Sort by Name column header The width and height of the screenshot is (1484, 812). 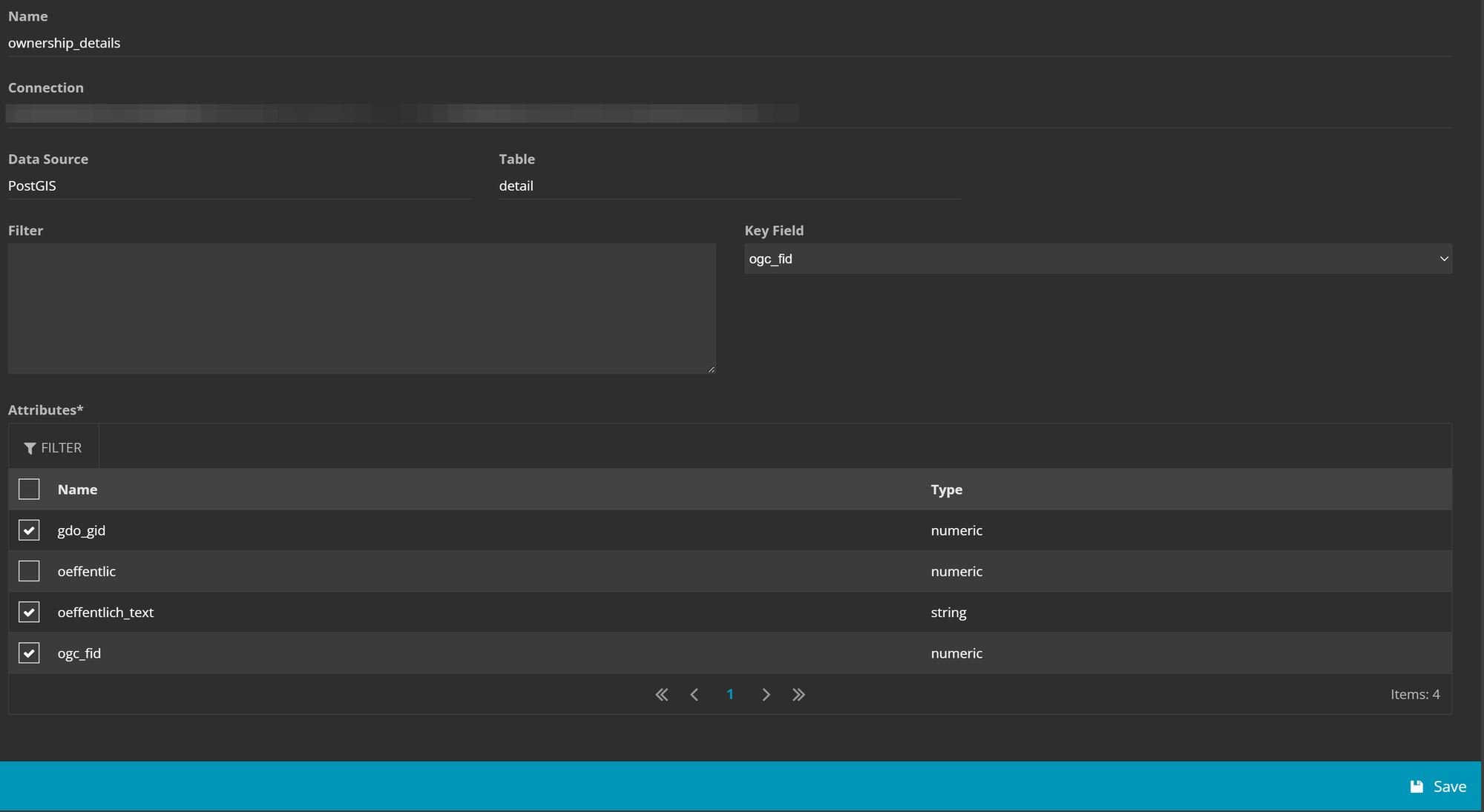77,489
